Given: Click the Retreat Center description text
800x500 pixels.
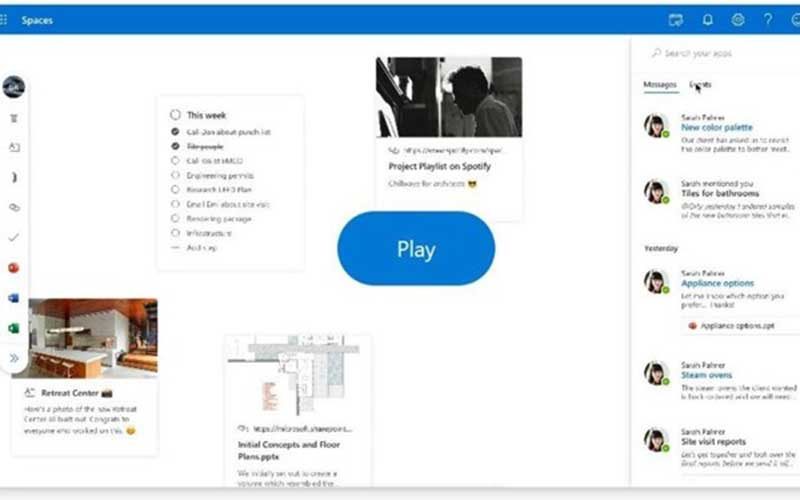Looking at the screenshot, I should tap(80, 419).
